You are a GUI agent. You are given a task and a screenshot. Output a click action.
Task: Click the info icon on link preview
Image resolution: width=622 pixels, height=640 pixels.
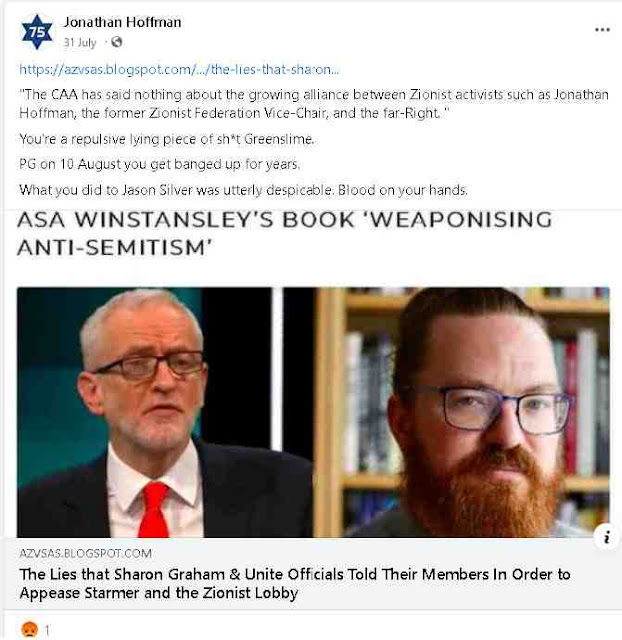(606, 537)
